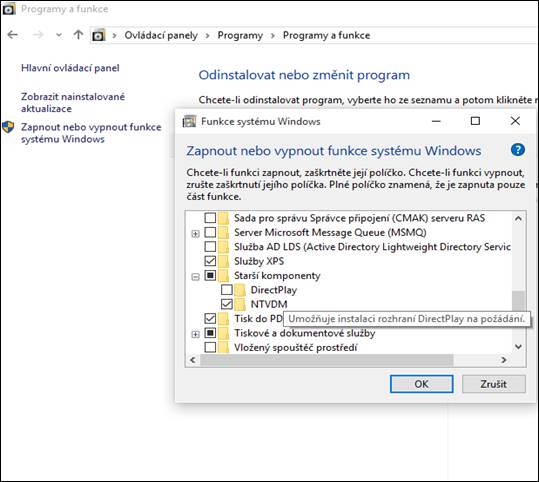Click folder icon of Starší komponenty
The height and width of the screenshot is (482, 539).
tap(224, 275)
